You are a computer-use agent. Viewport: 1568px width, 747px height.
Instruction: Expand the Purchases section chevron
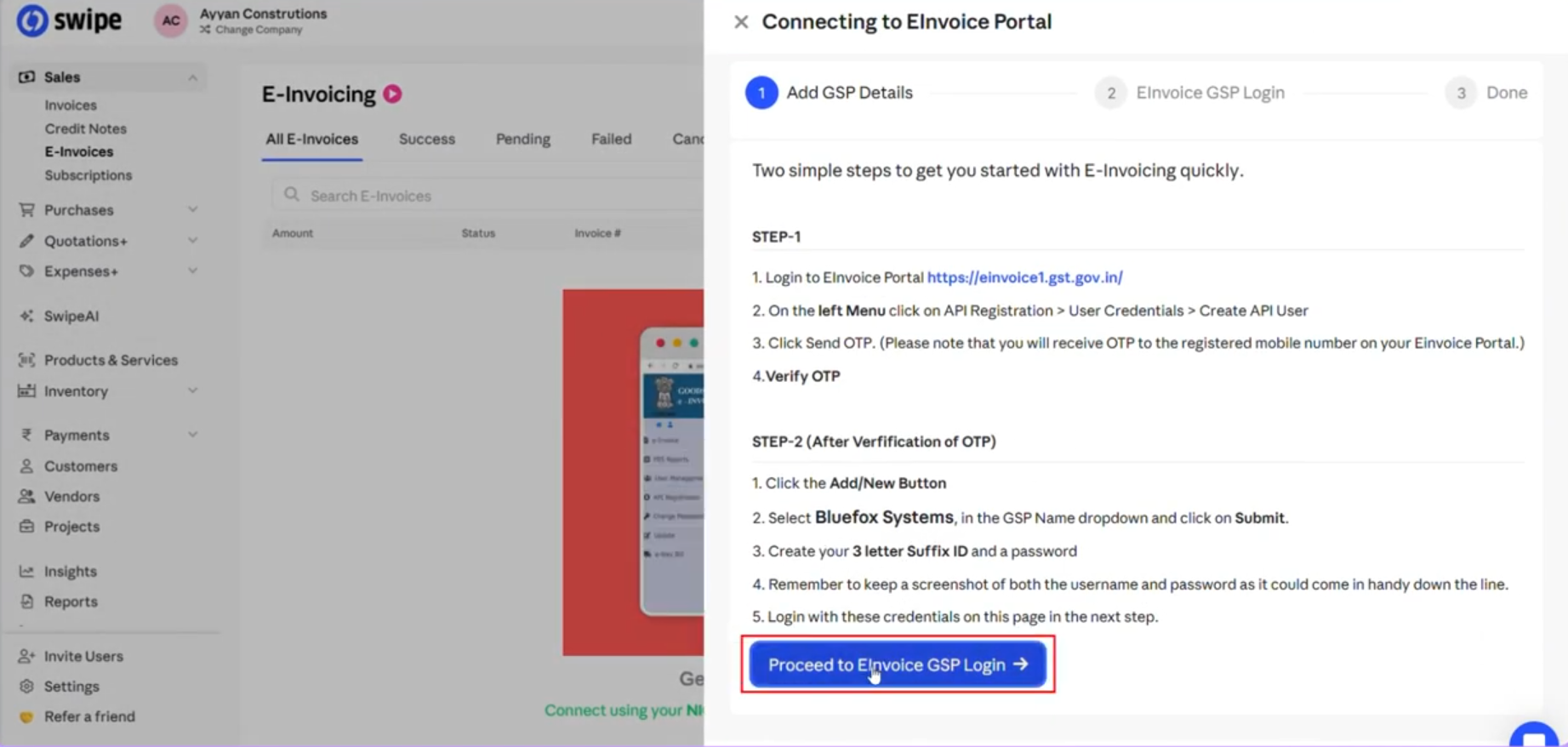click(x=193, y=209)
